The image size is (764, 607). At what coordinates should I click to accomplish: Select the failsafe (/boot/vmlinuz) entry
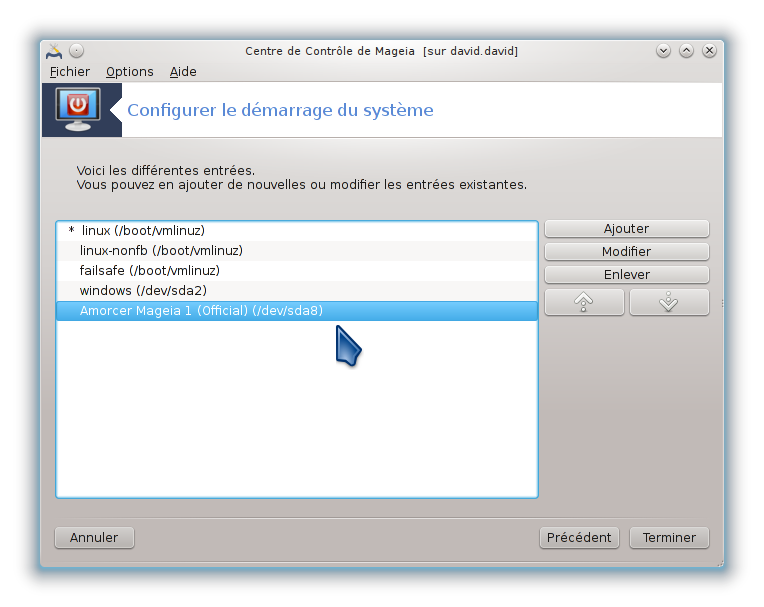coord(297,270)
